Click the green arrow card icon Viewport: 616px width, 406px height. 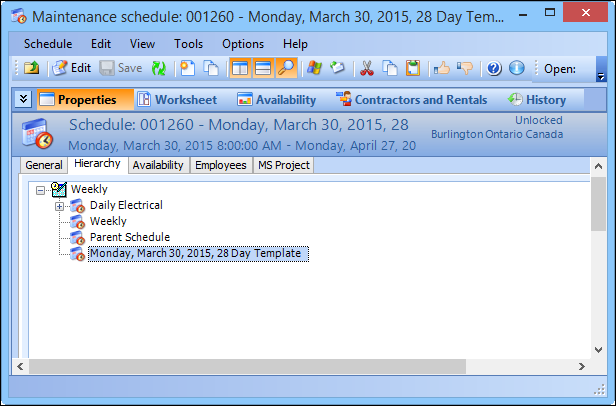pyautogui.click(x=337, y=68)
